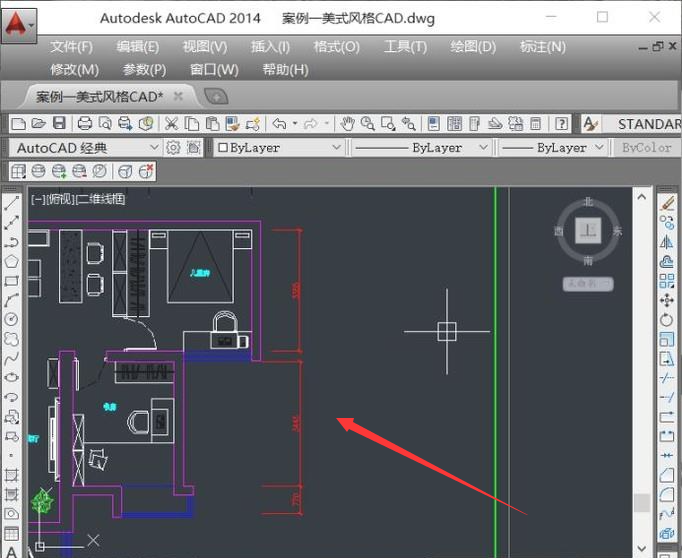683x558 pixels.
Task: Open the 插入(I) menu
Action: (270, 47)
